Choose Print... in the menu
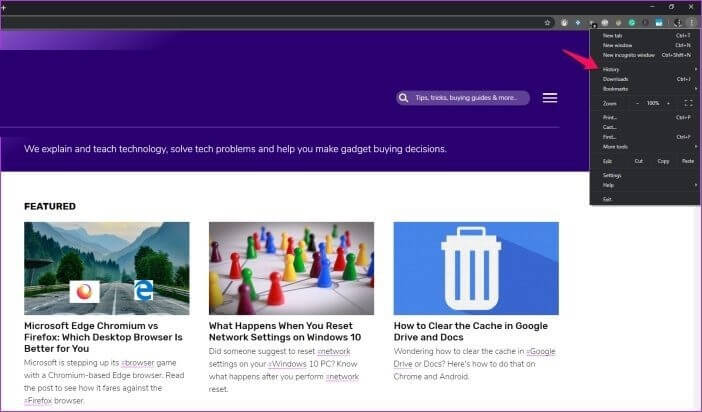The width and height of the screenshot is (702, 412). 645,117
